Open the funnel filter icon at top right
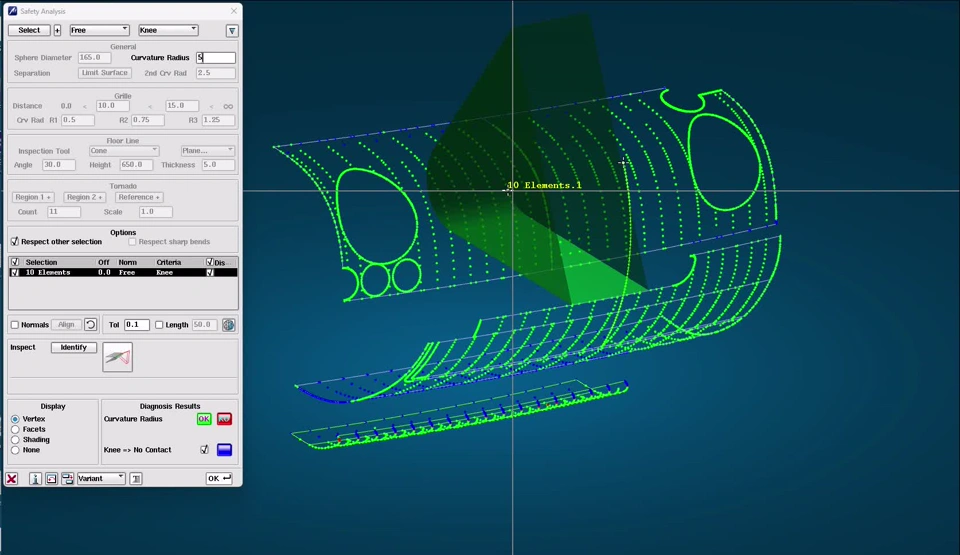 click(232, 31)
